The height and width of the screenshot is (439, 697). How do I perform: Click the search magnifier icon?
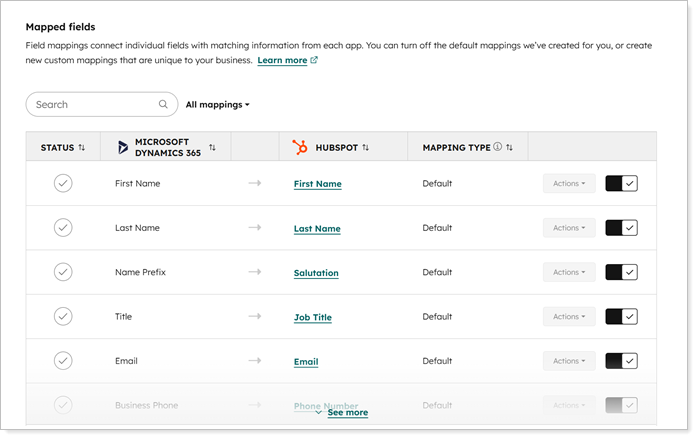coord(163,104)
